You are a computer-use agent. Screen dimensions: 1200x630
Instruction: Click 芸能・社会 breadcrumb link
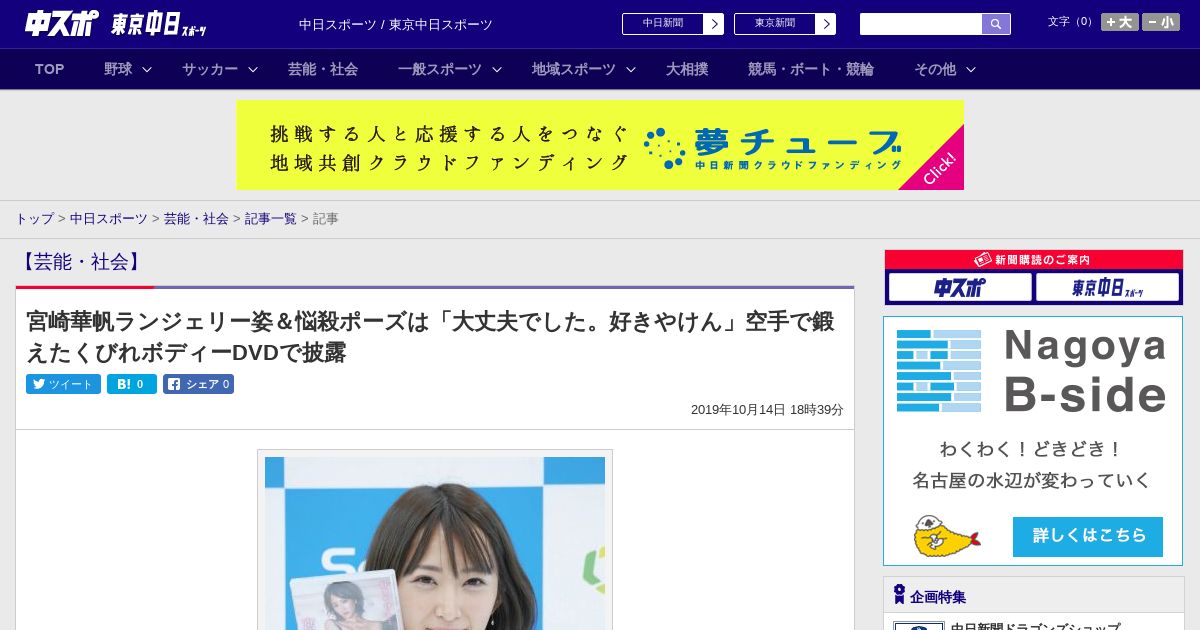tap(196, 218)
